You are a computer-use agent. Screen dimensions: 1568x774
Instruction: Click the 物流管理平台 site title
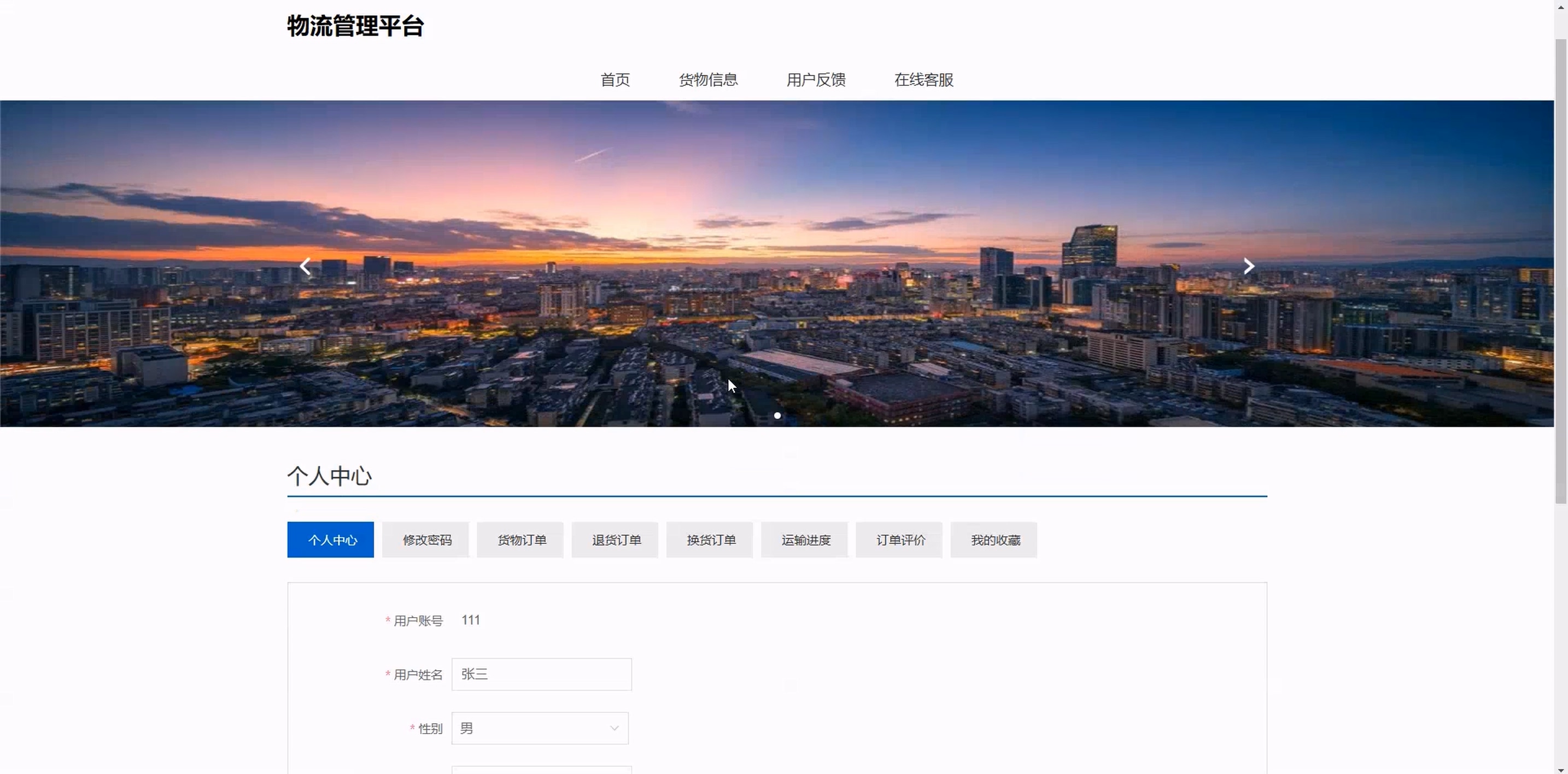(355, 26)
